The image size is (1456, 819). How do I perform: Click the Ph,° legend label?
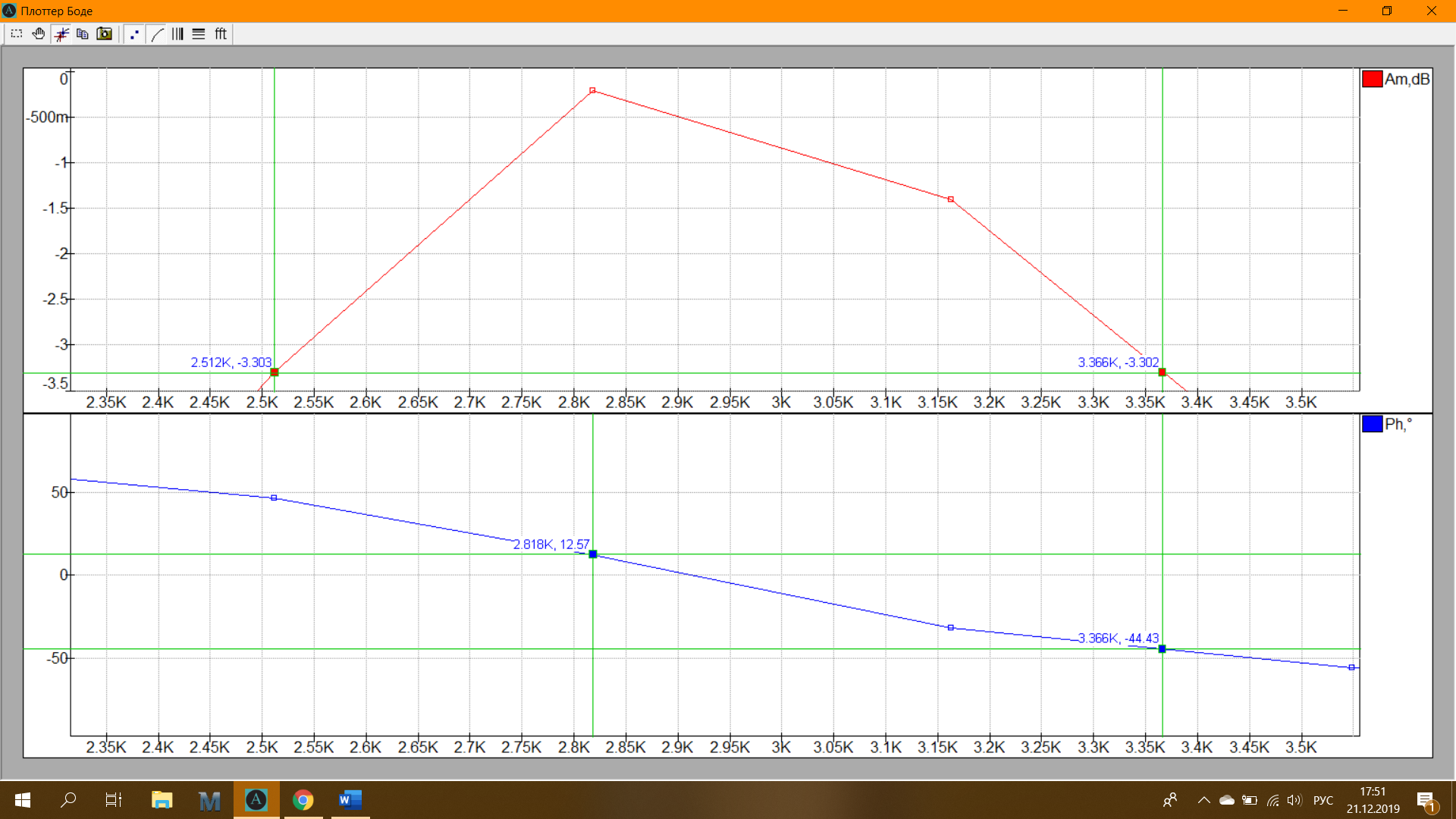tap(1398, 425)
